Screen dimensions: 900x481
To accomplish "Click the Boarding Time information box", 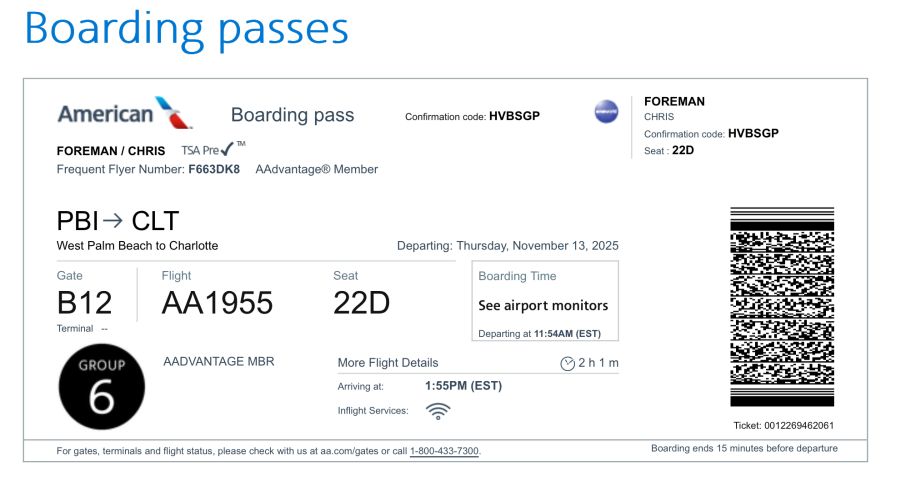I will [545, 301].
